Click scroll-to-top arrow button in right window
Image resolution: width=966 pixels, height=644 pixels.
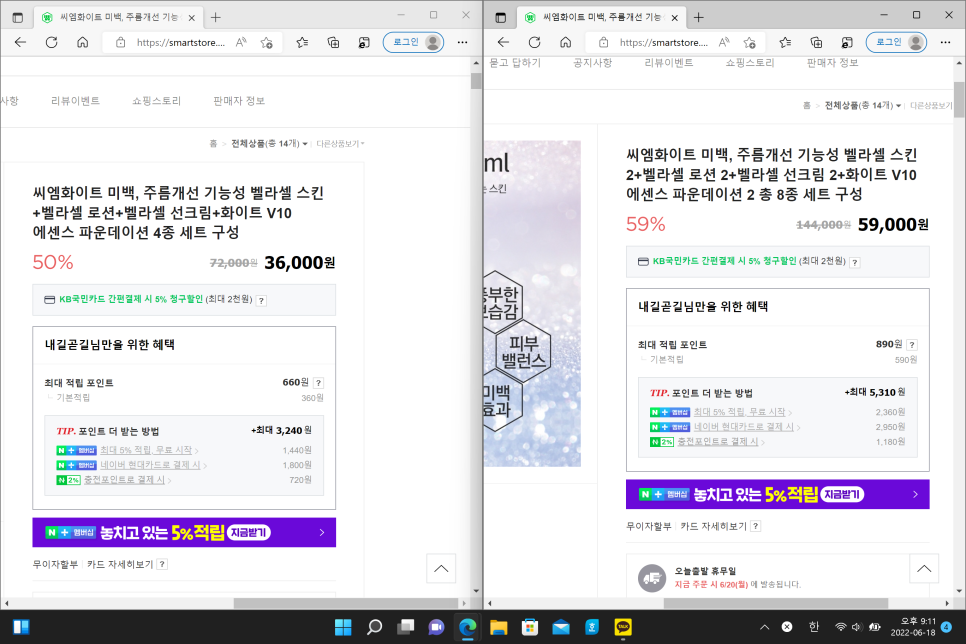tap(924, 568)
